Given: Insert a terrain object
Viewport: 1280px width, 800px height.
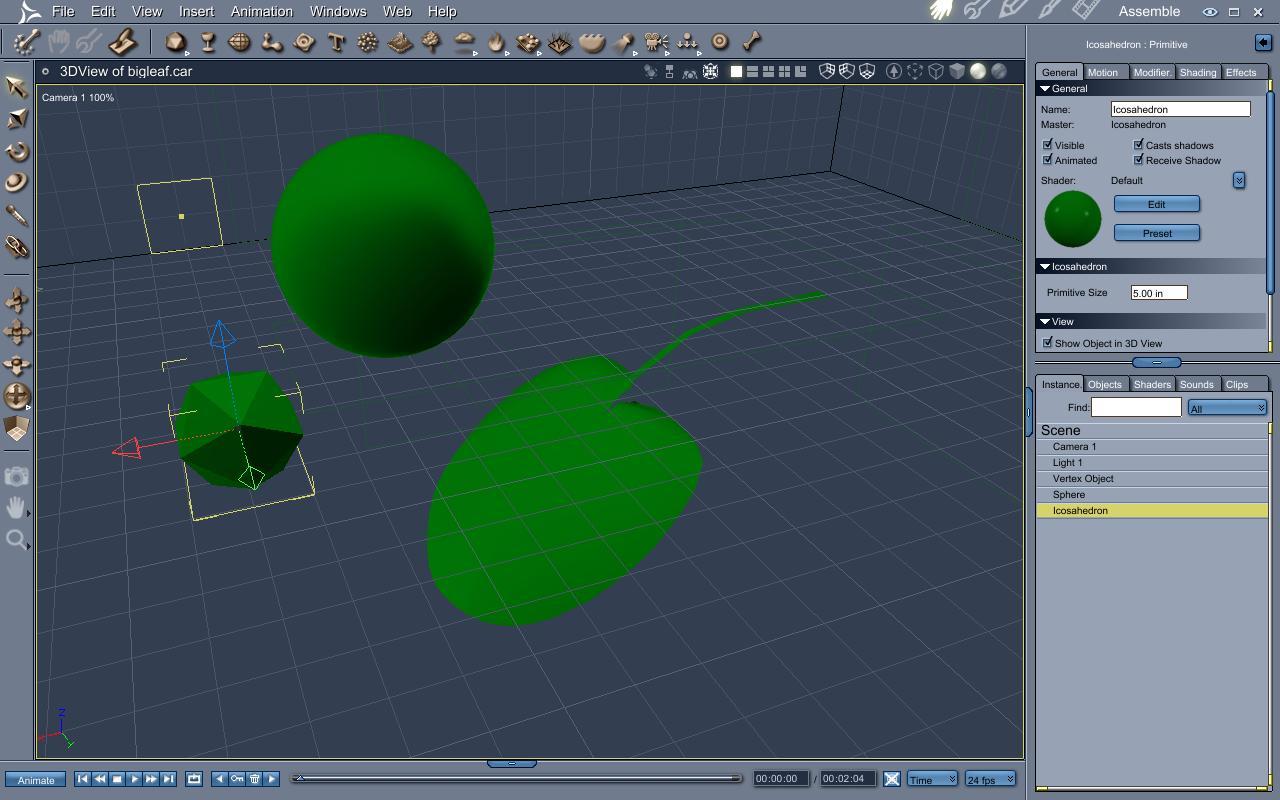Looking at the screenshot, I should [400, 42].
